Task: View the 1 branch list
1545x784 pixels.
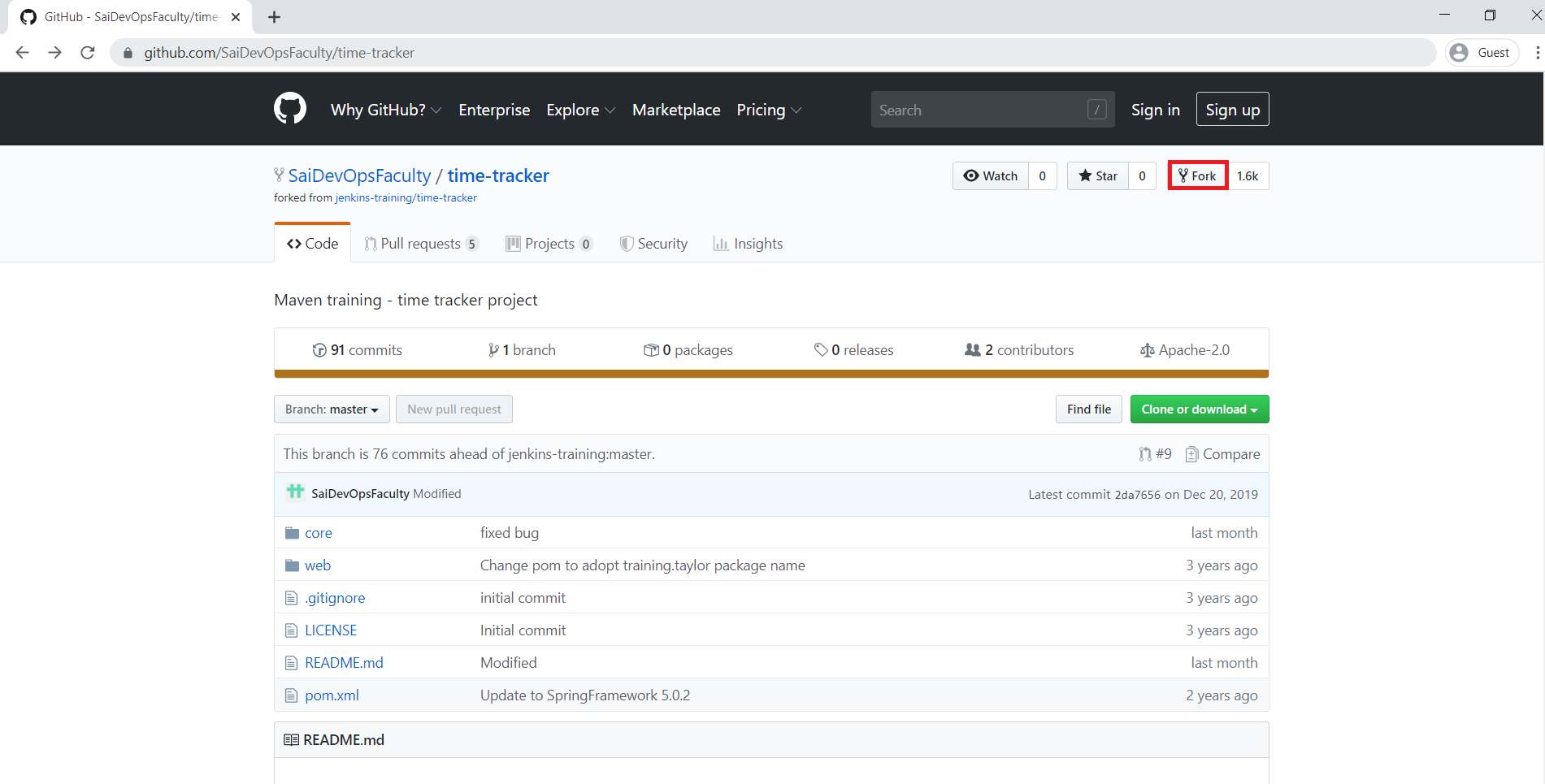Action: click(x=522, y=350)
